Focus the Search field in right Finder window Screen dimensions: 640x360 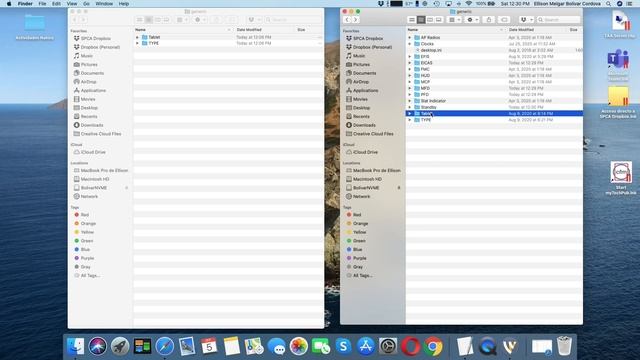(558, 20)
